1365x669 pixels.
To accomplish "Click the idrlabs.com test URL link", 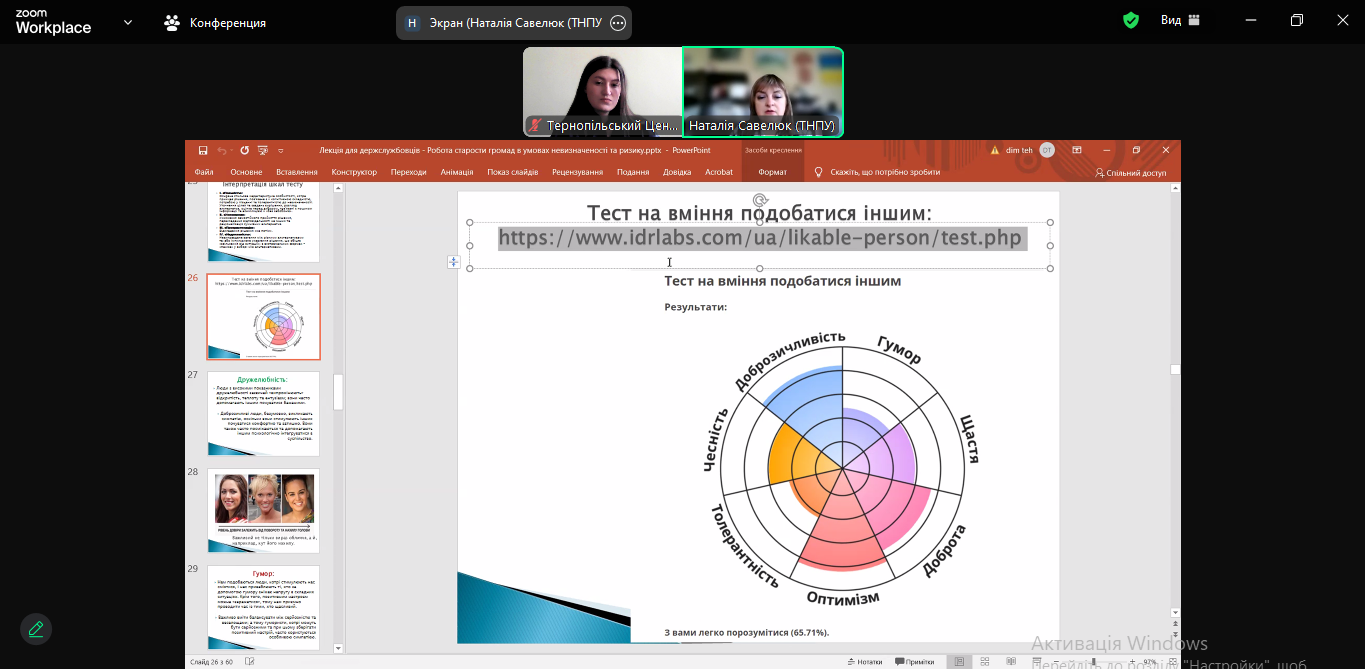I will (760, 238).
